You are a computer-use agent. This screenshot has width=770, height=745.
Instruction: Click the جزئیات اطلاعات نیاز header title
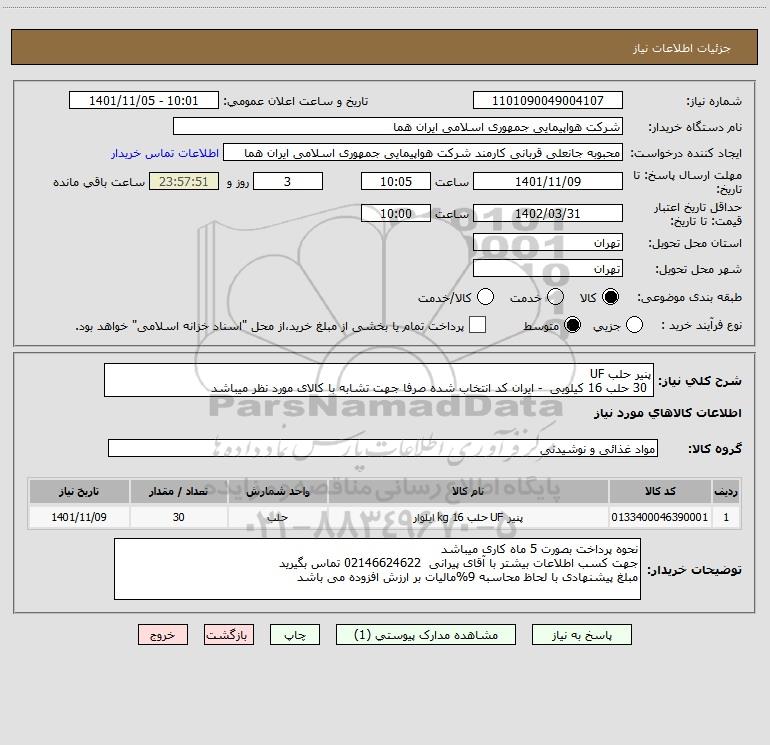pyautogui.click(x=682, y=48)
